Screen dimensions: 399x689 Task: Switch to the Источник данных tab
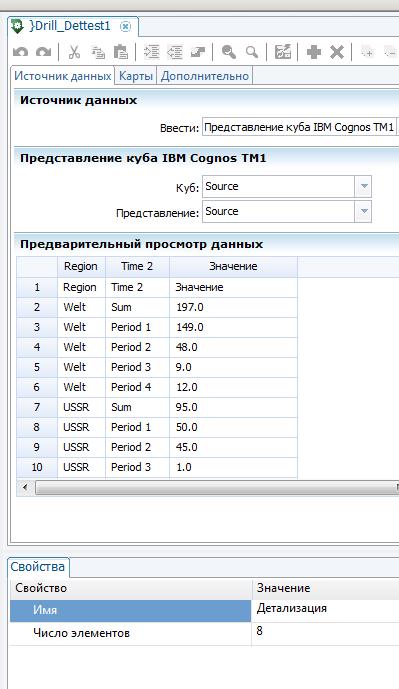pos(62,76)
